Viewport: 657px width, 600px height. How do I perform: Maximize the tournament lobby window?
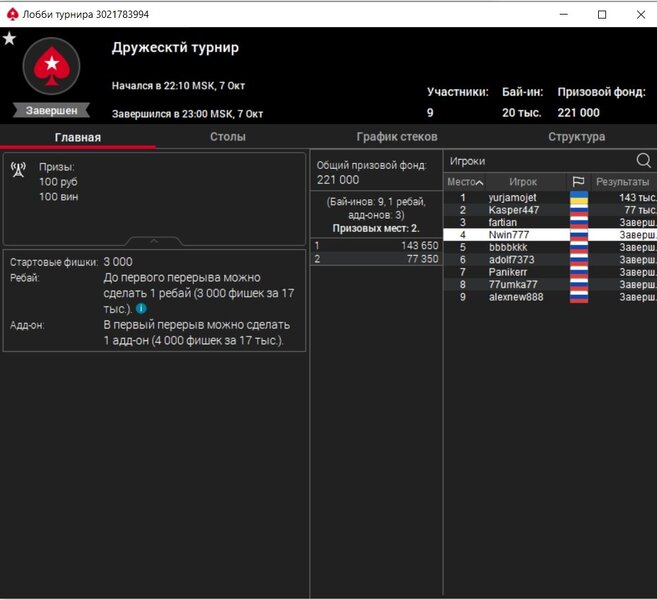point(602,14)
